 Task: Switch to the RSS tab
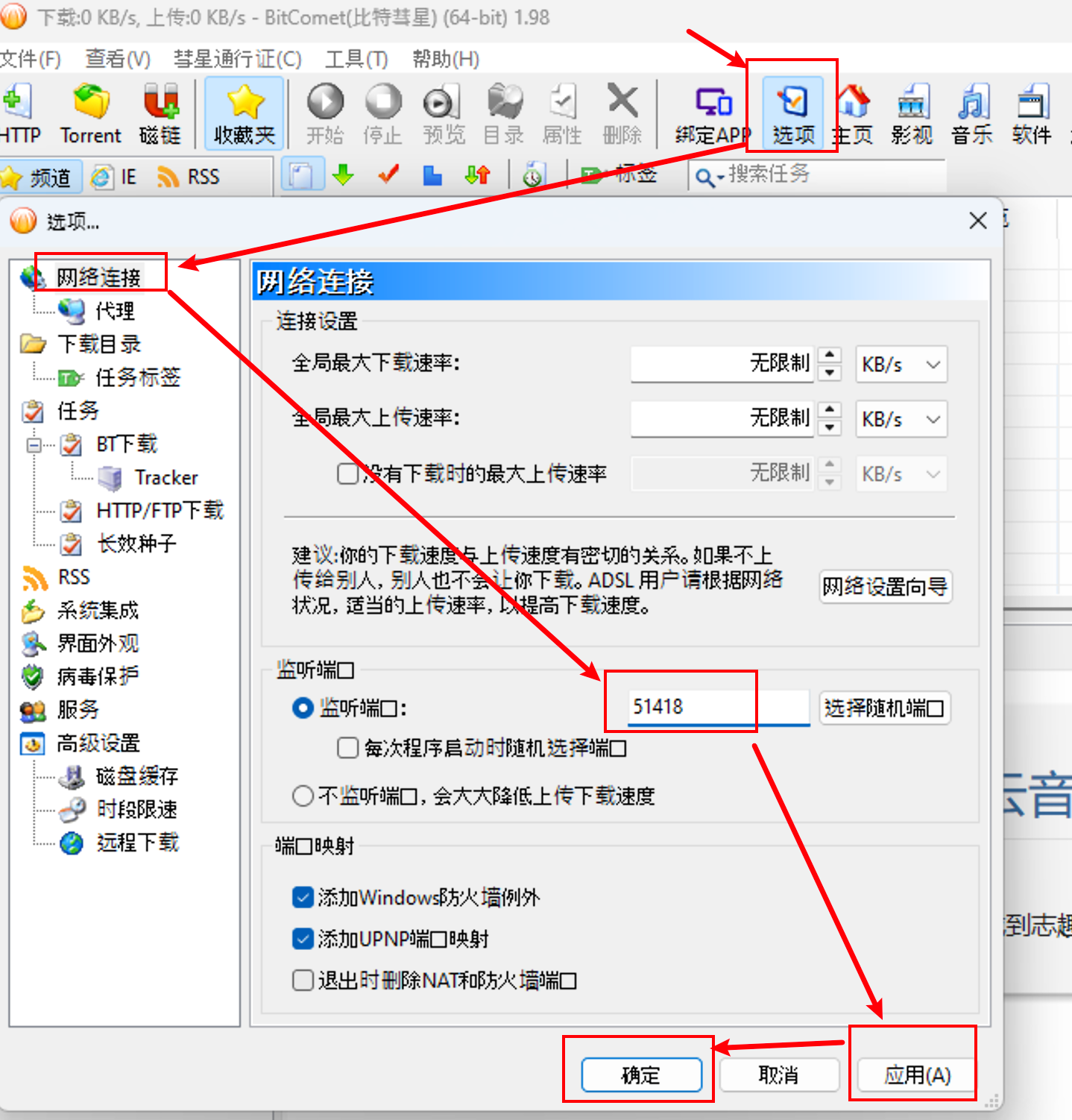tap(189, 177)
